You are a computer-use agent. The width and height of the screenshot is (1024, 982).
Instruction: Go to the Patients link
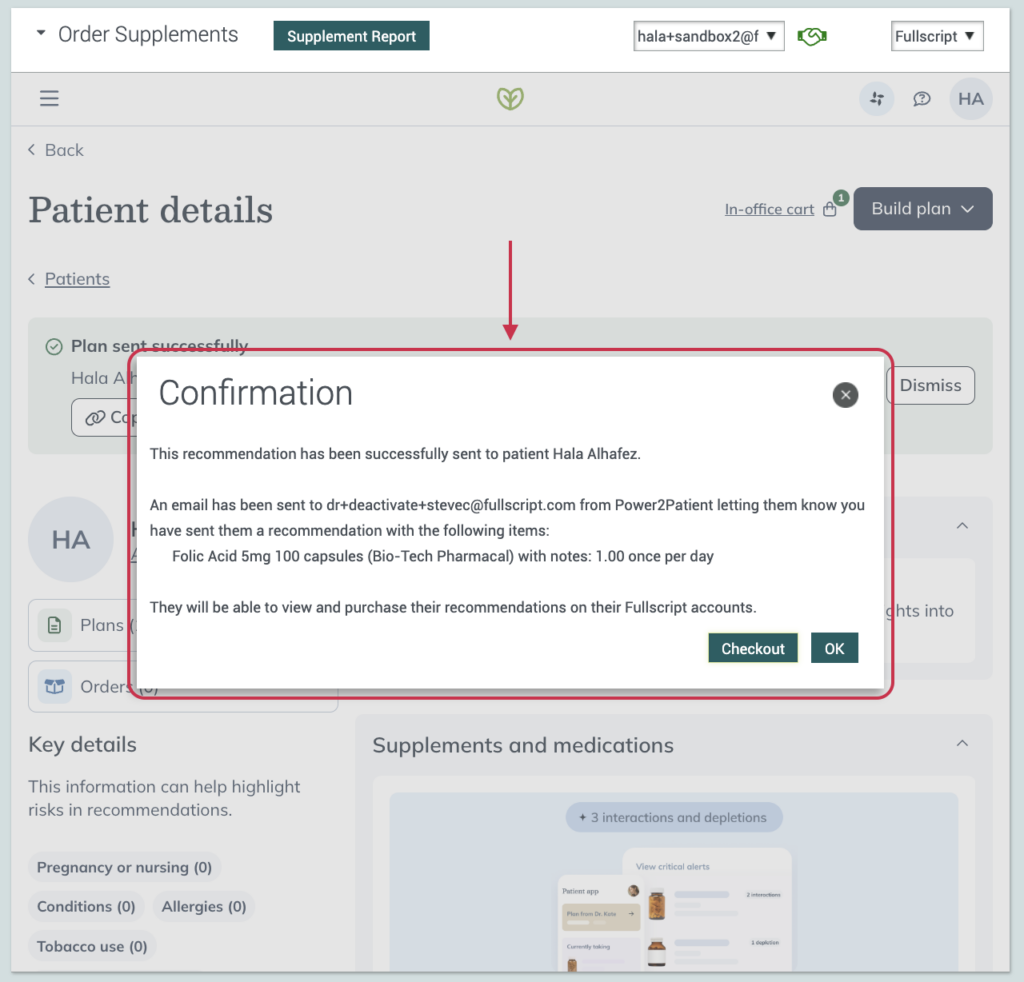point(77,279)
